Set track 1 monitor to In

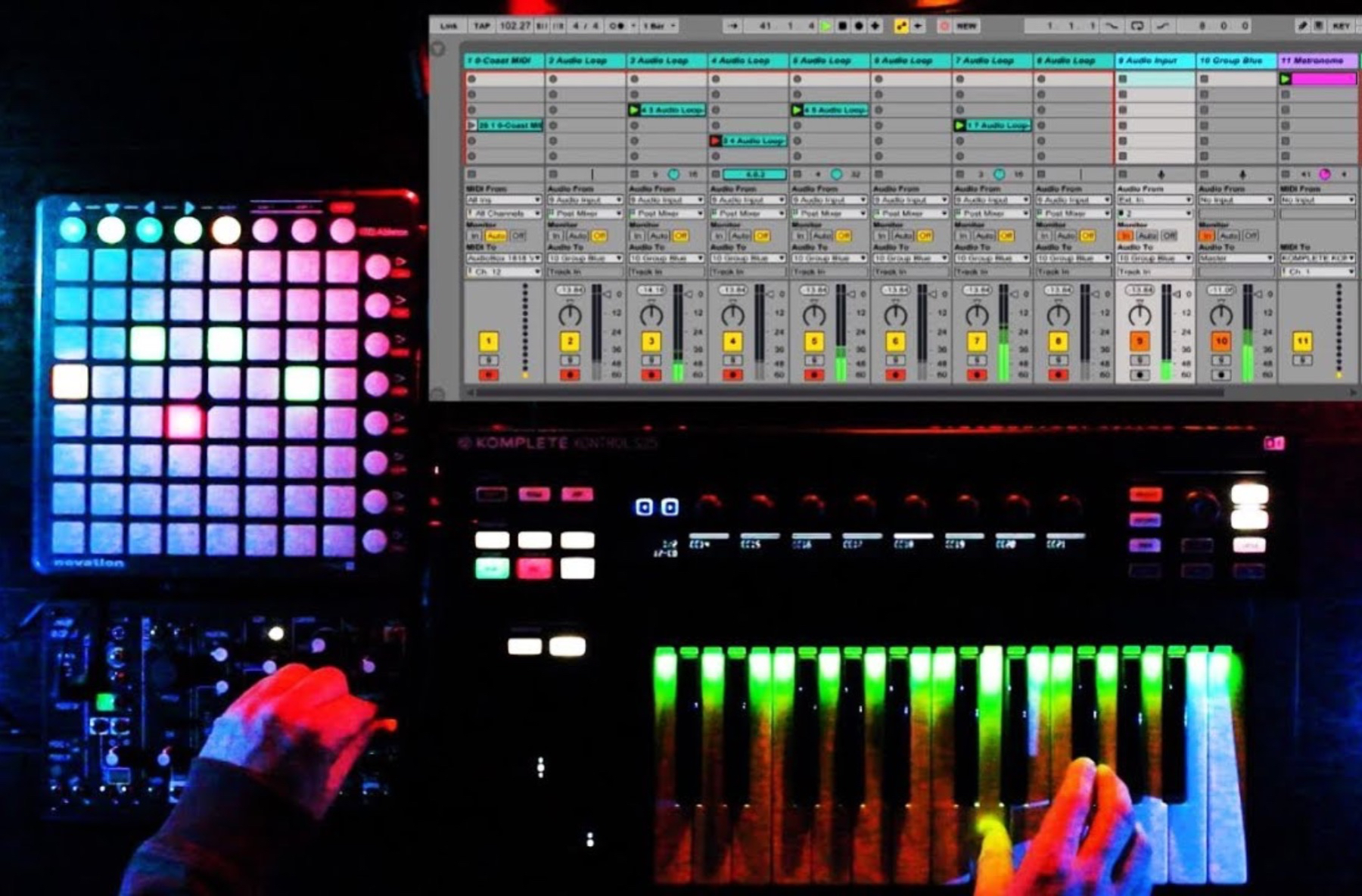[474, 236]
